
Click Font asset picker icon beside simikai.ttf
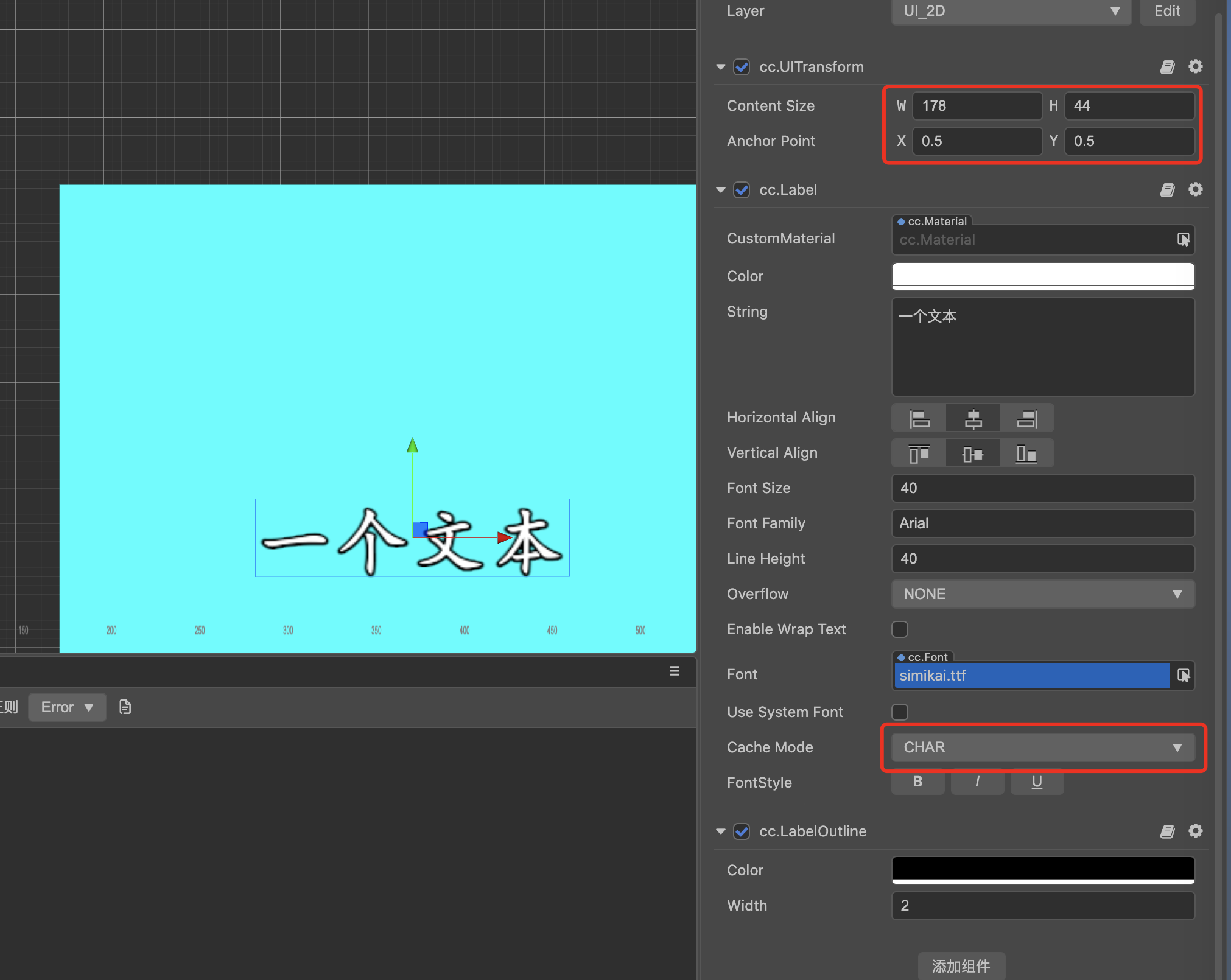click(x=1183, y=675)
